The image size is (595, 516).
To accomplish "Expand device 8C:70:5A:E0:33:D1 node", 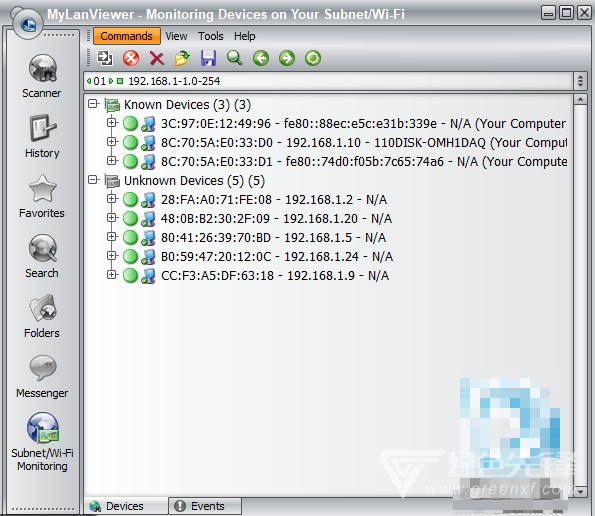I will point(112,160).
